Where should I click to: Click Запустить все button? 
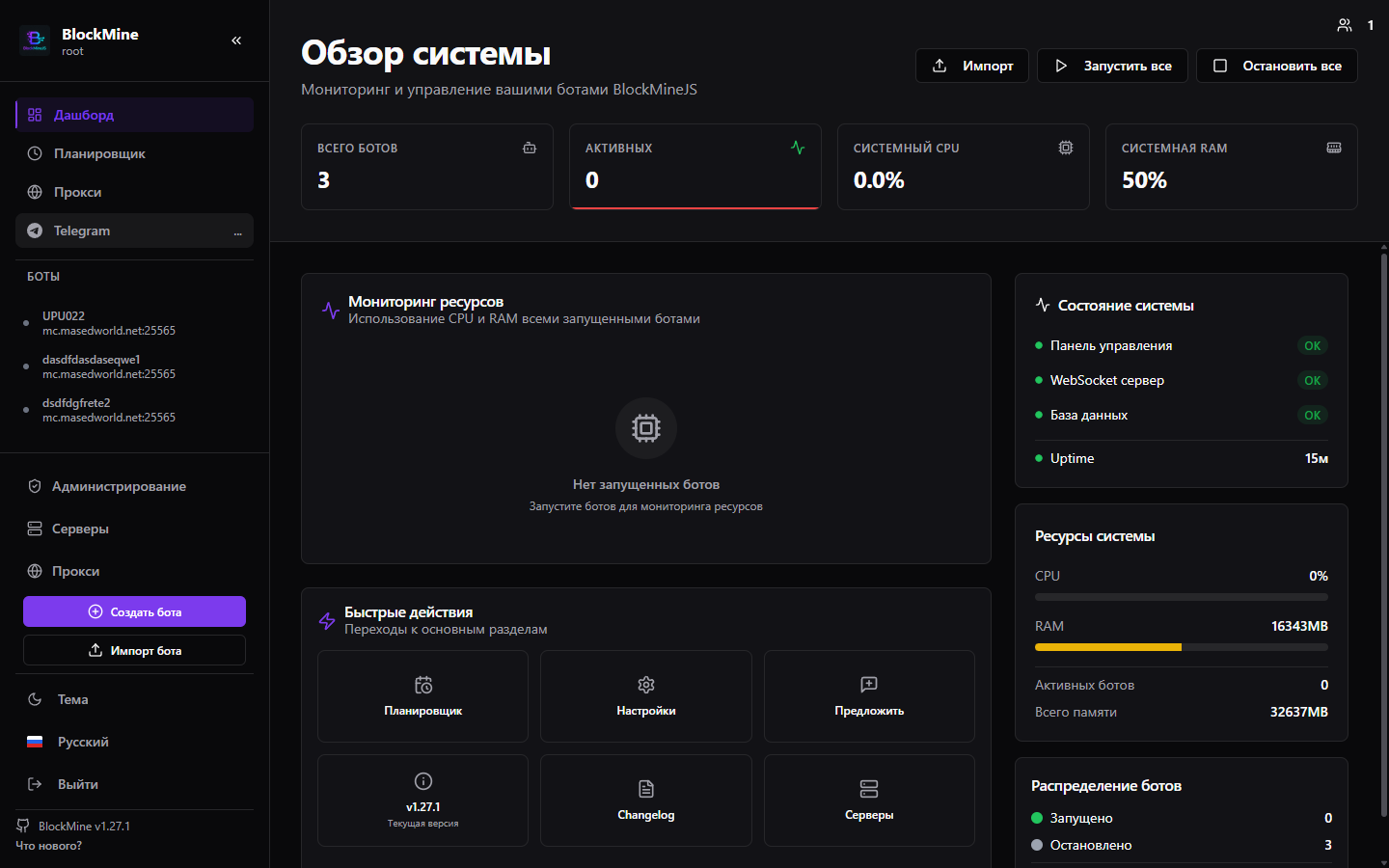(x=1112, y=66)
